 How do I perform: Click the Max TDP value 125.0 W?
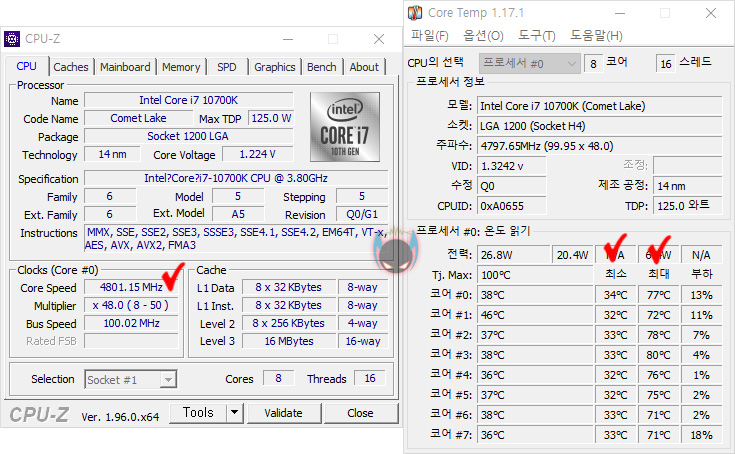click(271, 118)
